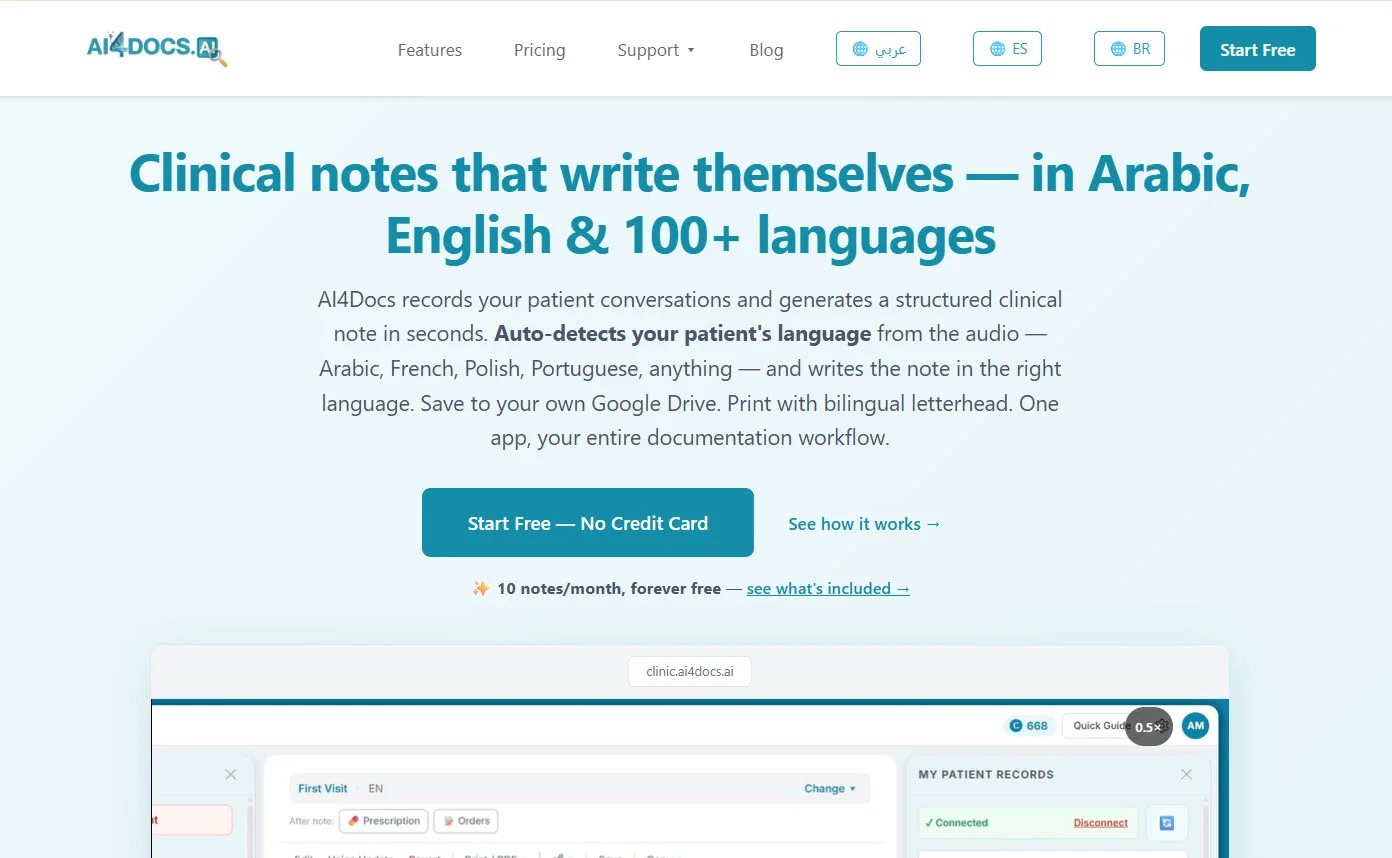Close the My Patient Records panel
The width and height of the screenshot is (1392, 858).
tap(1186, 774)
